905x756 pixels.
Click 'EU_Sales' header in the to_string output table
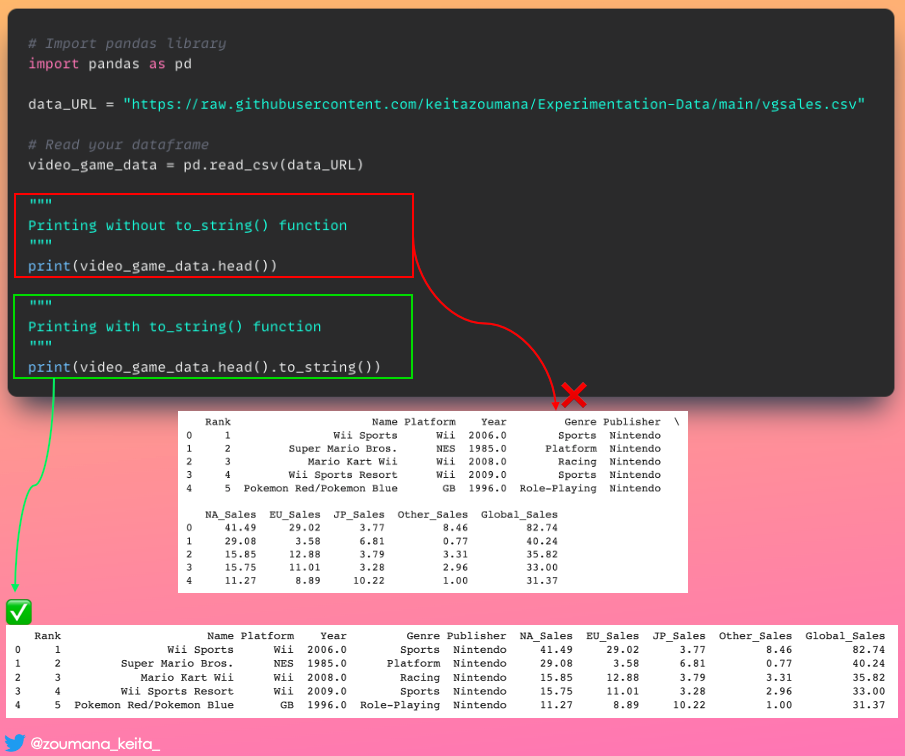[612, 636]
